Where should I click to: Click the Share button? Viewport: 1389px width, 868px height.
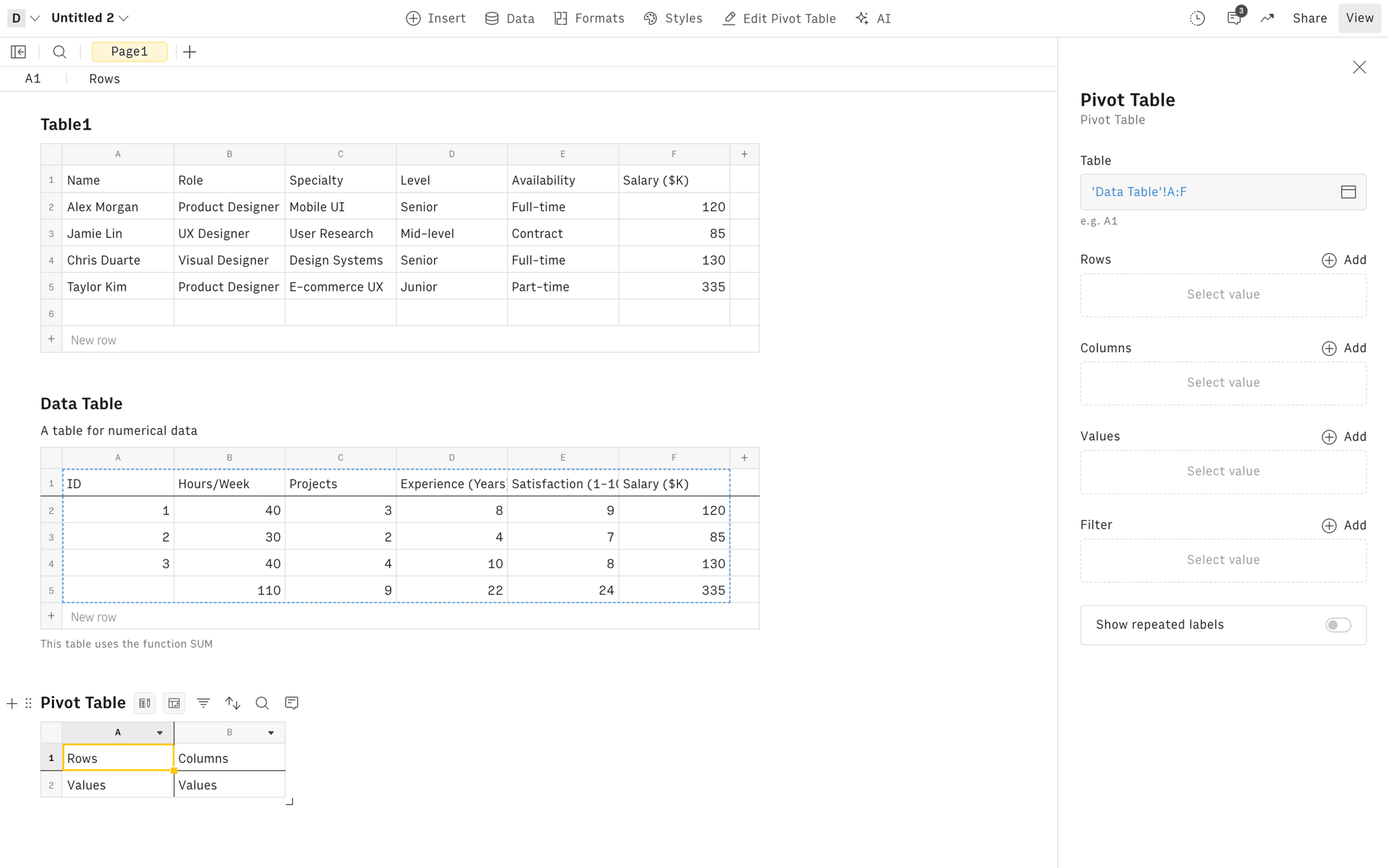[x=1309, y=19]
